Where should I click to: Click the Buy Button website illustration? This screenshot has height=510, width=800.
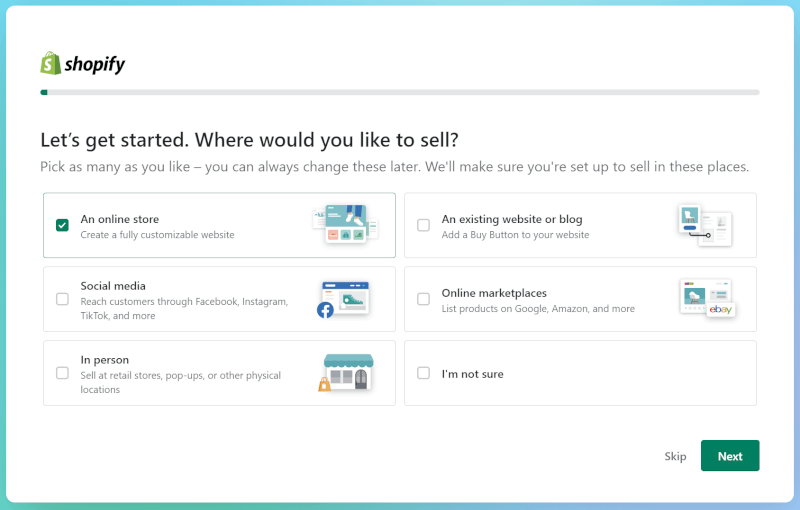pos(706,225)
